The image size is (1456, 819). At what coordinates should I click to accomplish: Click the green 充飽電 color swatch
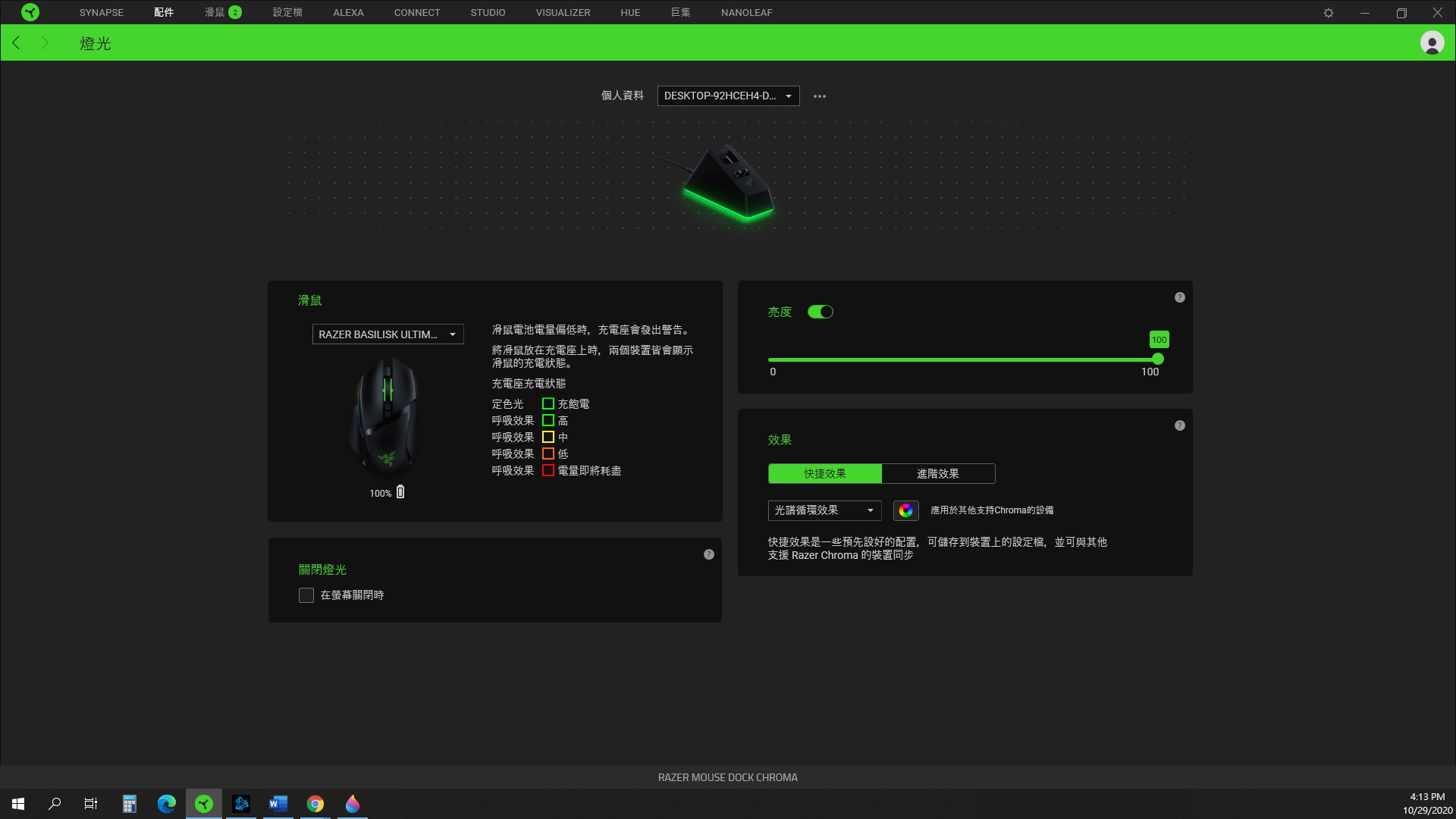click(548, 403)
